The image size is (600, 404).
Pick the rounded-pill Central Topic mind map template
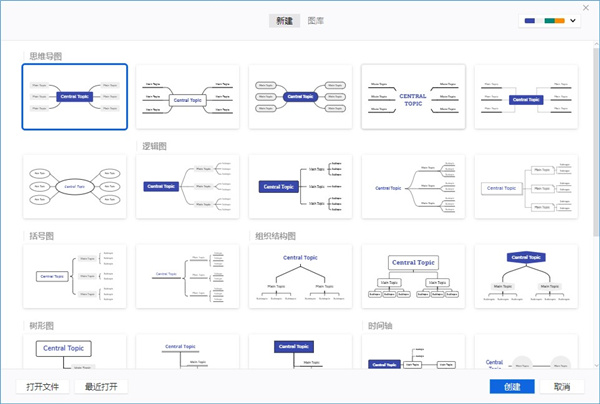click(x=300, y=97)
